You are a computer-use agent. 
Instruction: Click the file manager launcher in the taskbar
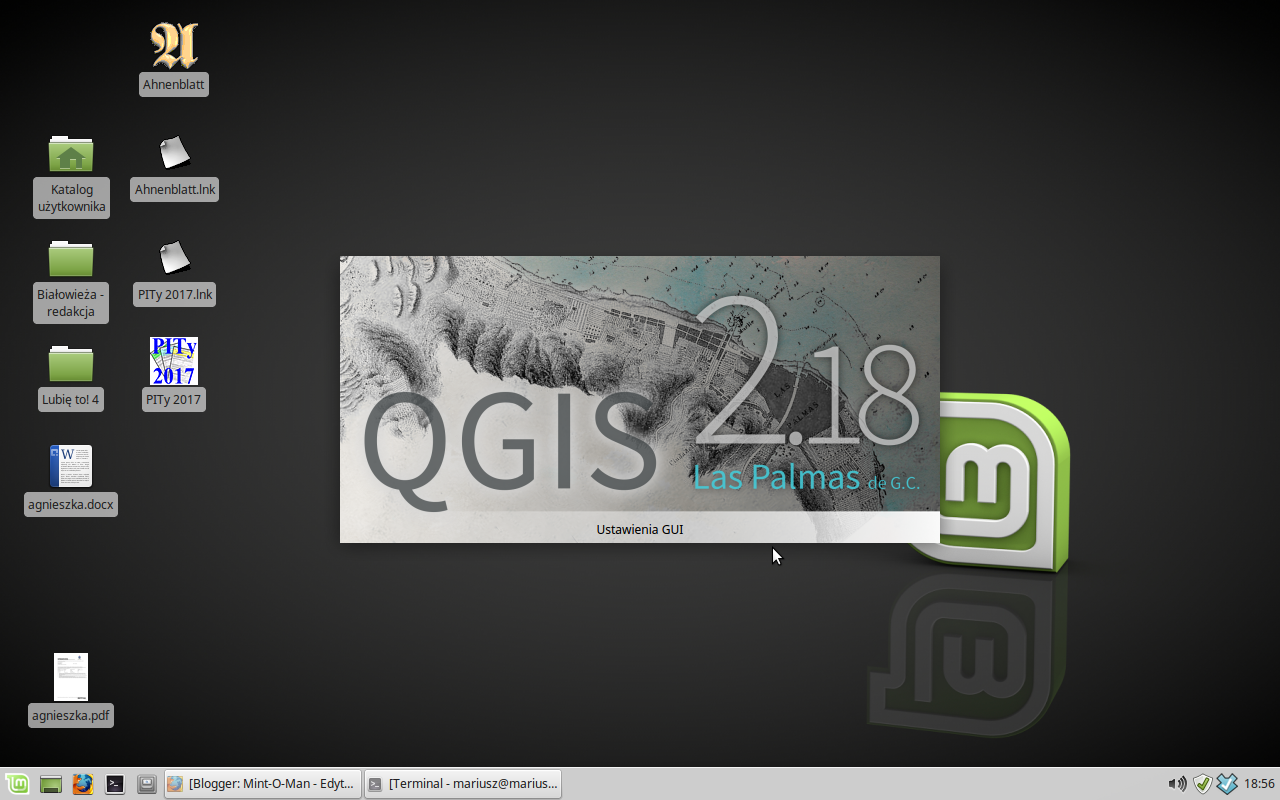pyautogui.click(x=50, y=784)
